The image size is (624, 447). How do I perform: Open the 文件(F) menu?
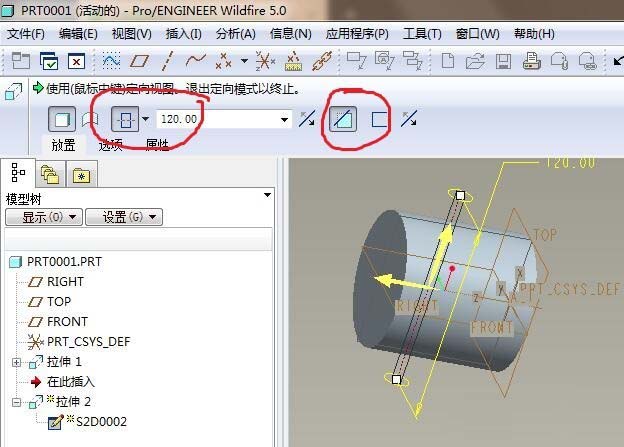[x=25, y=34]
